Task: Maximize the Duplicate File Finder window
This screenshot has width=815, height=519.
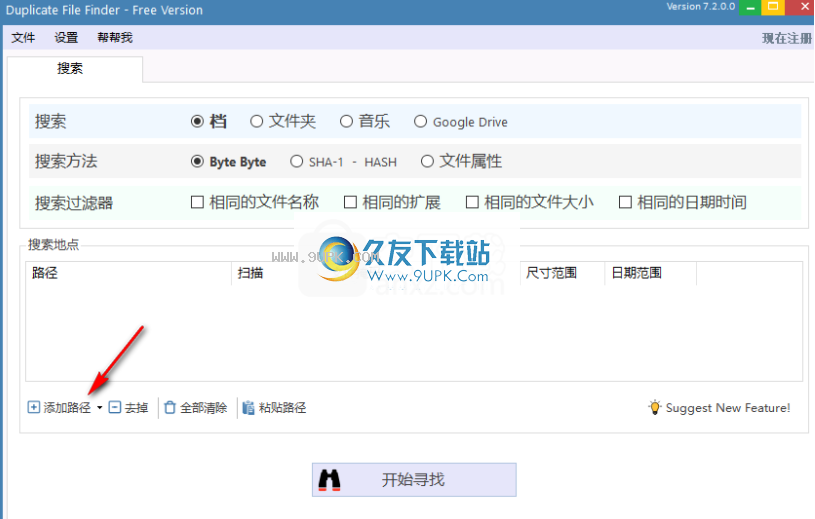Action: tap(773, 7)
